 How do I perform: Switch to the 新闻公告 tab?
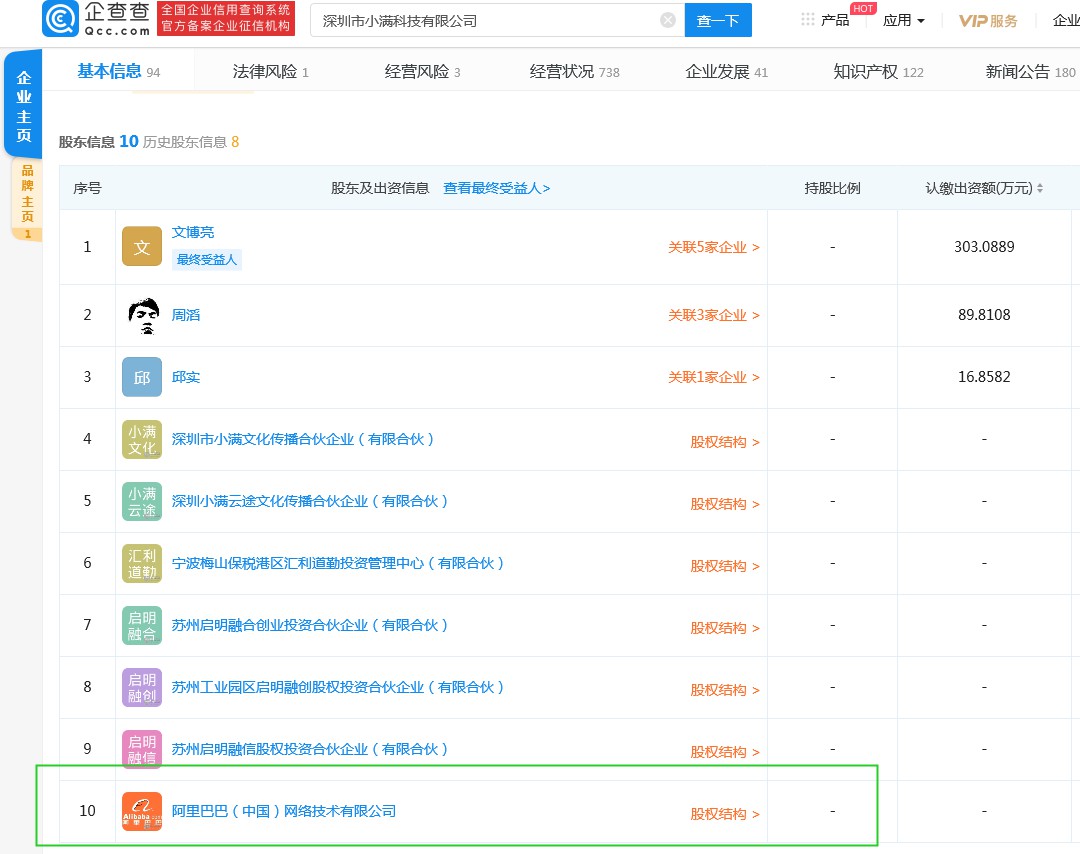click(1030, 72)
